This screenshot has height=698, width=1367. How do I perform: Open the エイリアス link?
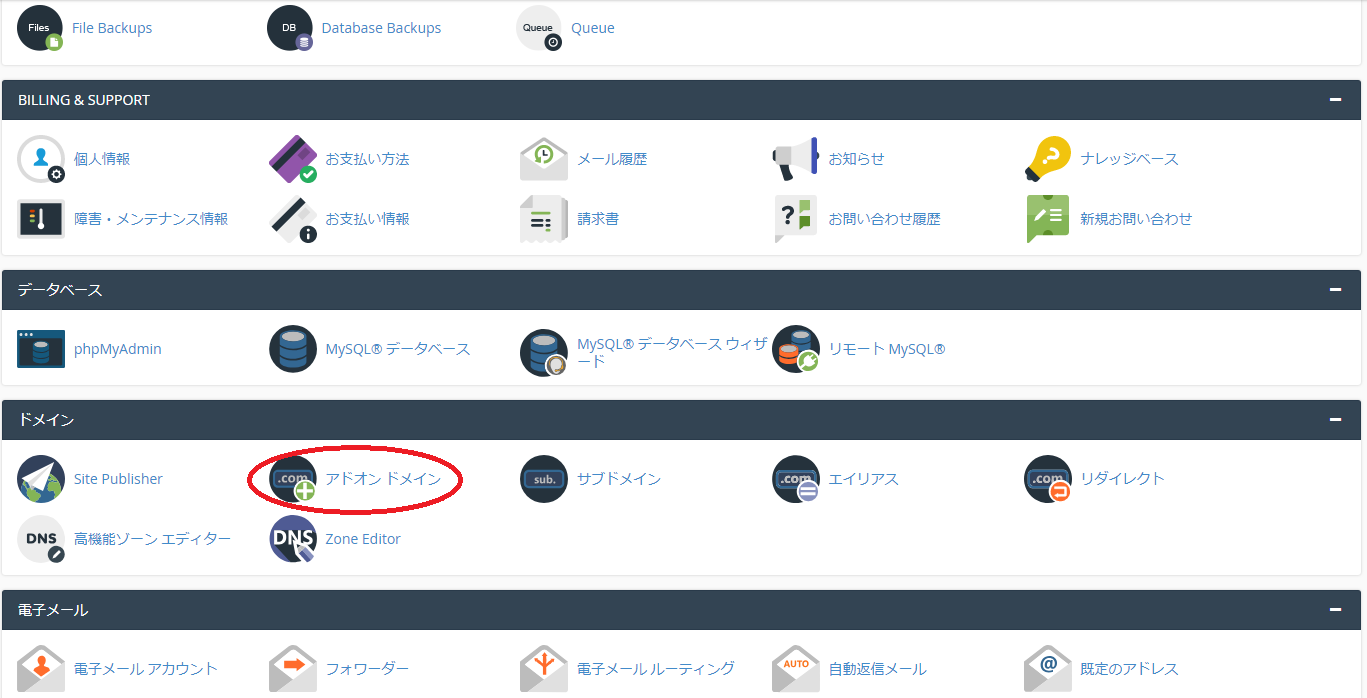(863, 479)
